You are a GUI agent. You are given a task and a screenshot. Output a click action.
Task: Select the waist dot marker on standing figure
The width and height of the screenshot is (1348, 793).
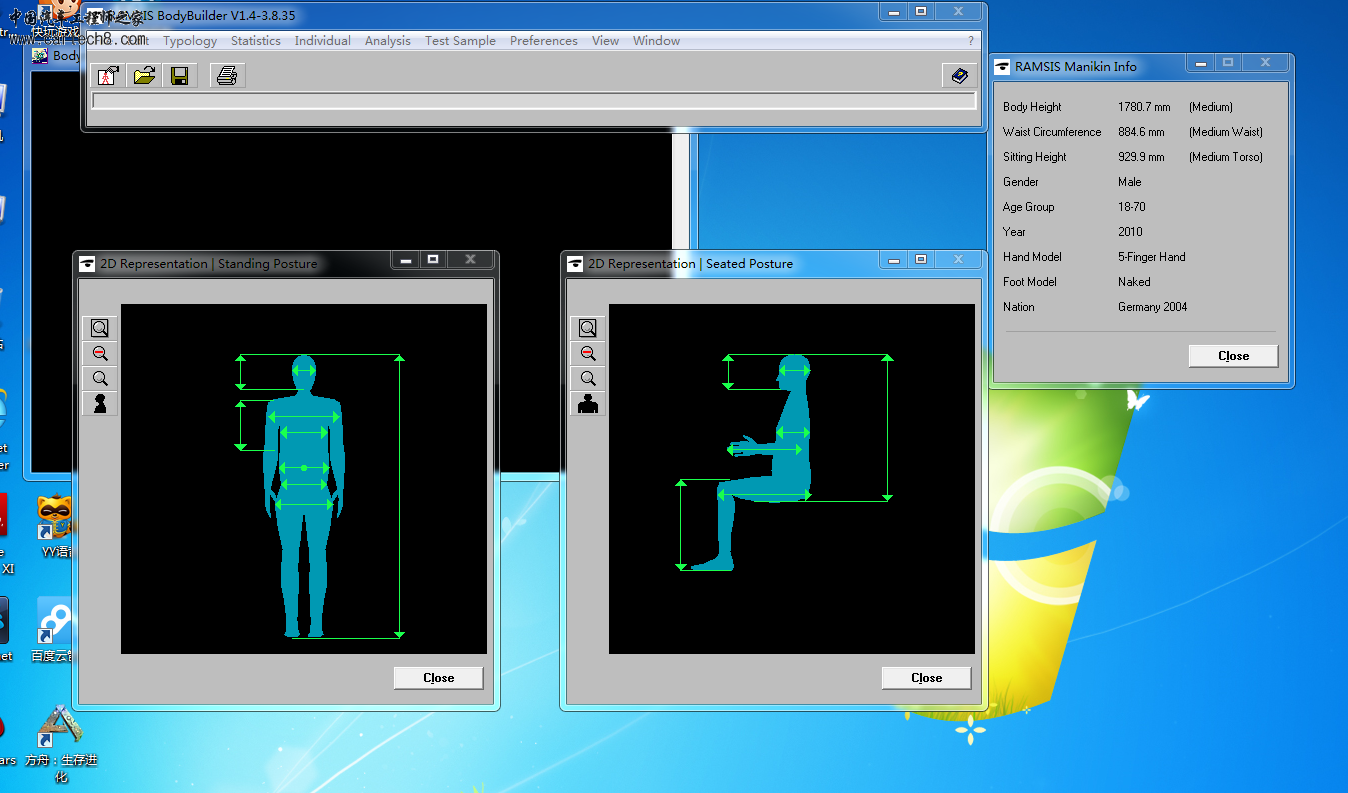tap(303, 468)
